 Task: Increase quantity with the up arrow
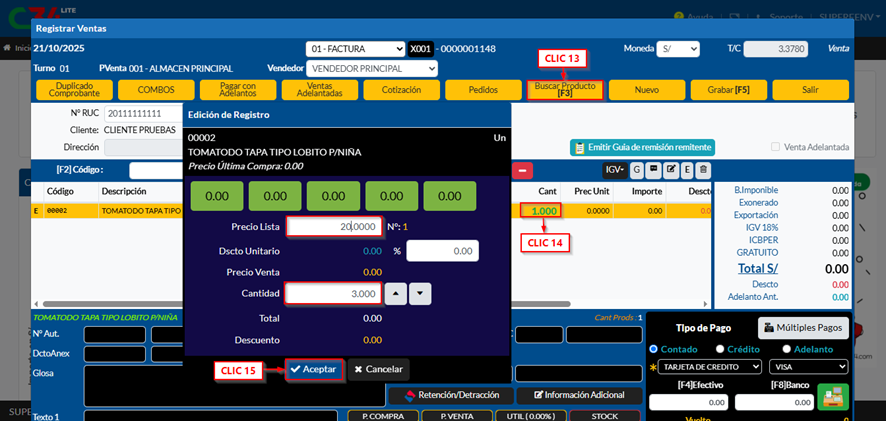click(x=397, y=294)
